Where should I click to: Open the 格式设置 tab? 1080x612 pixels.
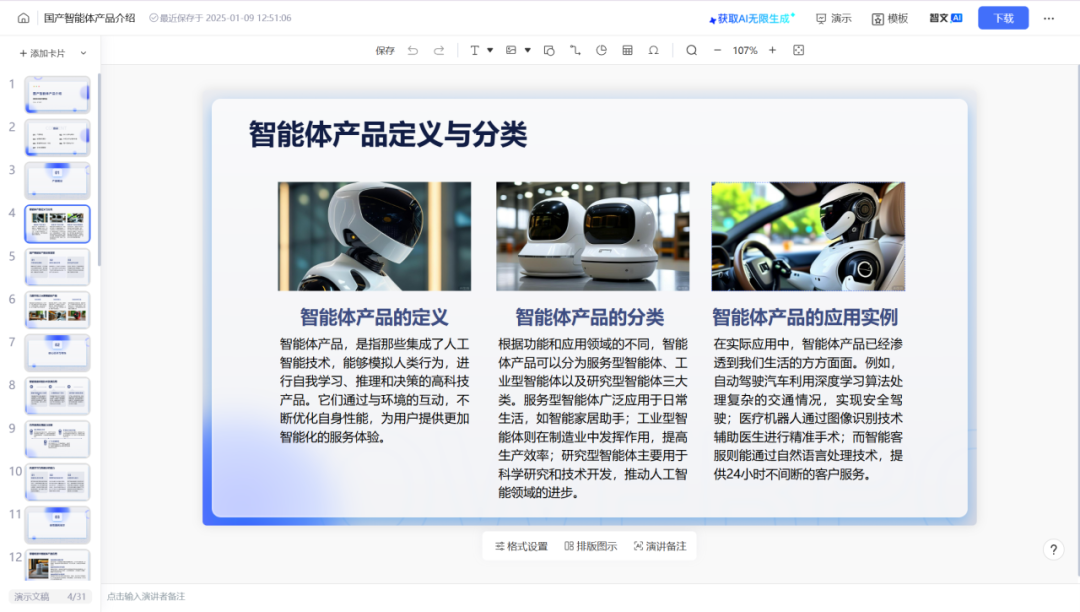[x=521, y=546]
